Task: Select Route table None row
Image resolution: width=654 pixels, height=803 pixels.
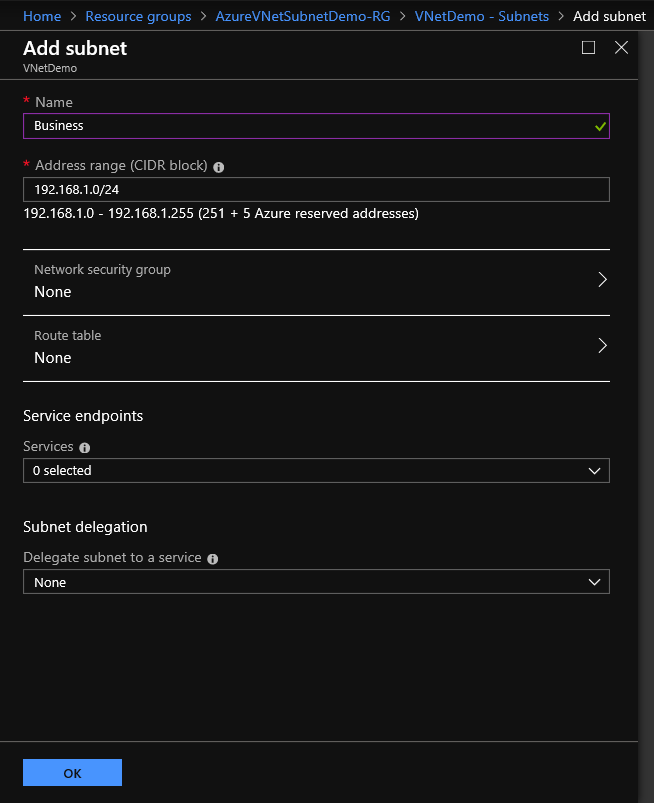Action: pos(317,348)
